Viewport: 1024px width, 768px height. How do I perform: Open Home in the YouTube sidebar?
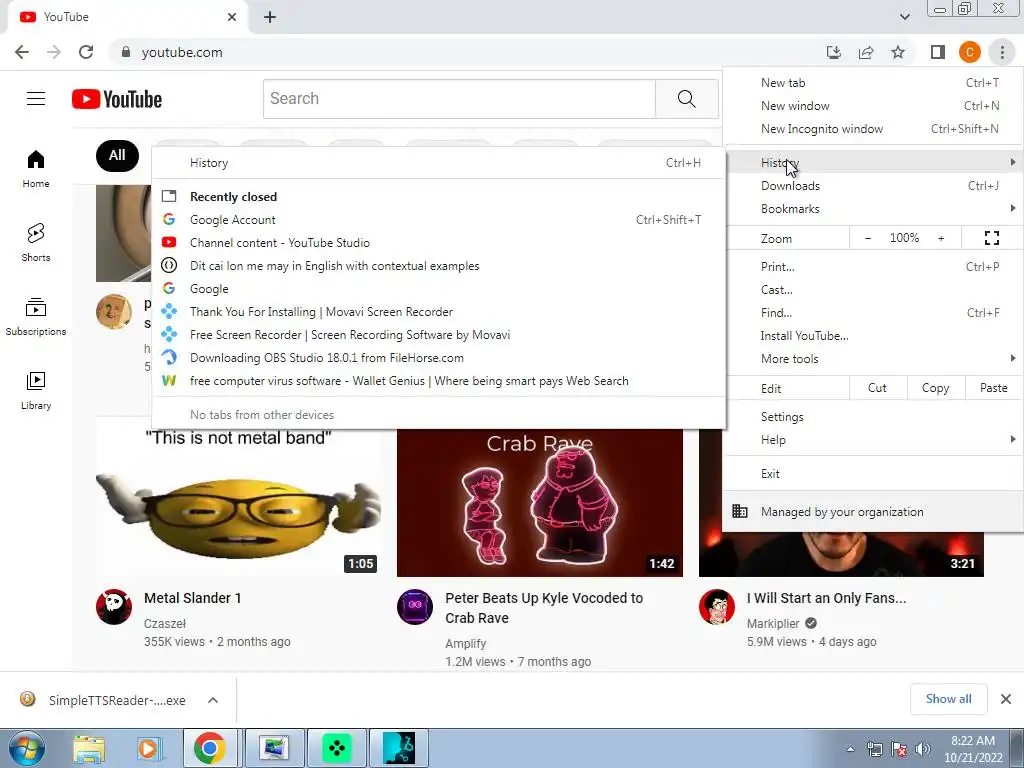[x=36, y=168]
